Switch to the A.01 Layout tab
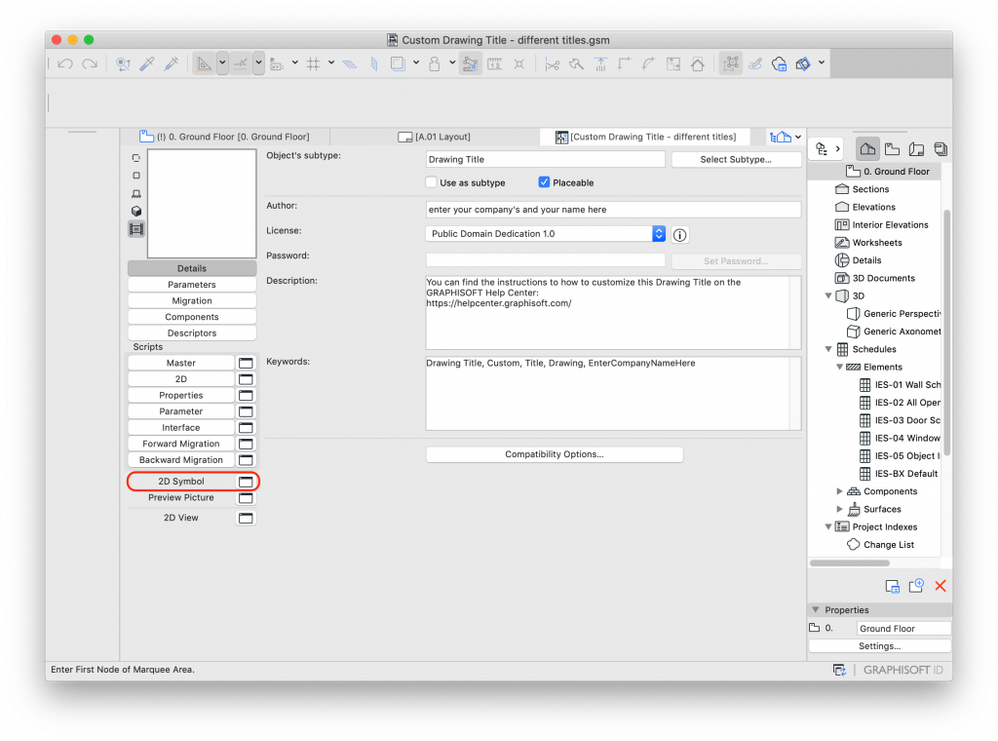998x741 pixels. [x=435, y=137]
